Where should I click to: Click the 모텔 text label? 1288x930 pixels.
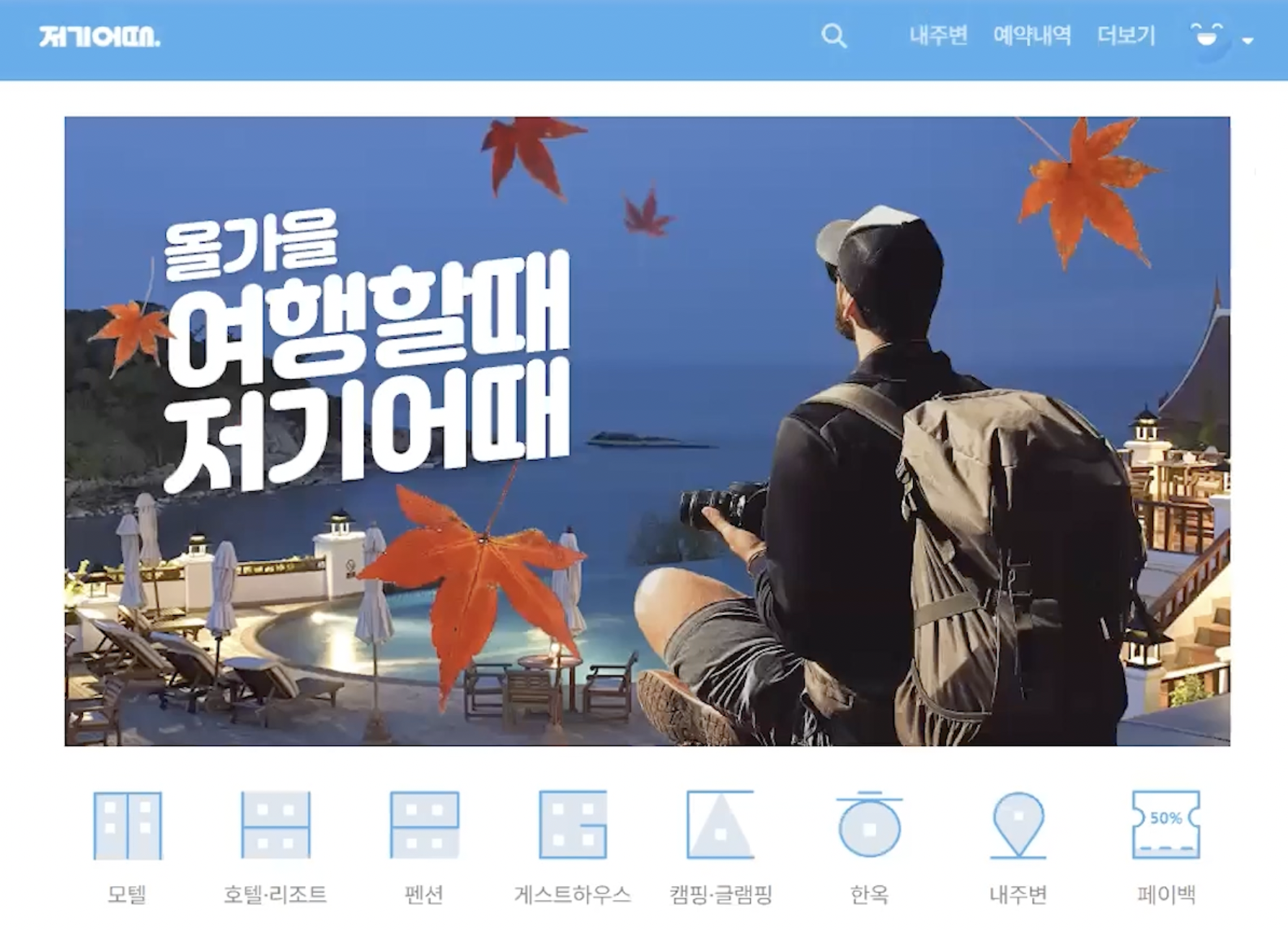click(x=127, y=895)
